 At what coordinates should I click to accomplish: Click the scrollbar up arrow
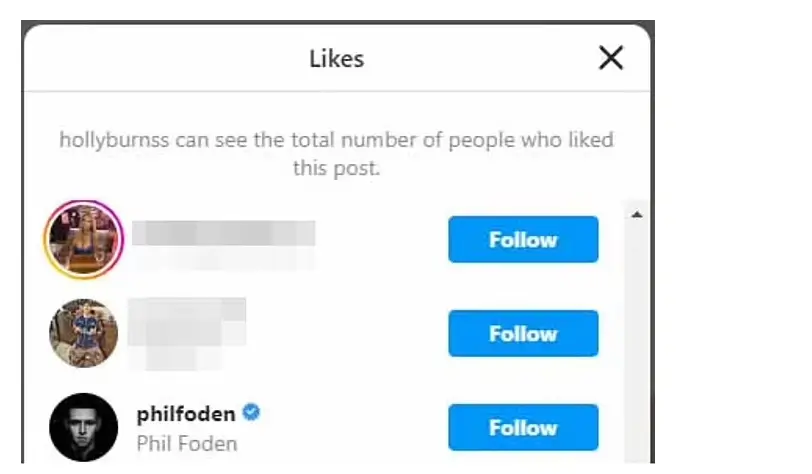637,214
